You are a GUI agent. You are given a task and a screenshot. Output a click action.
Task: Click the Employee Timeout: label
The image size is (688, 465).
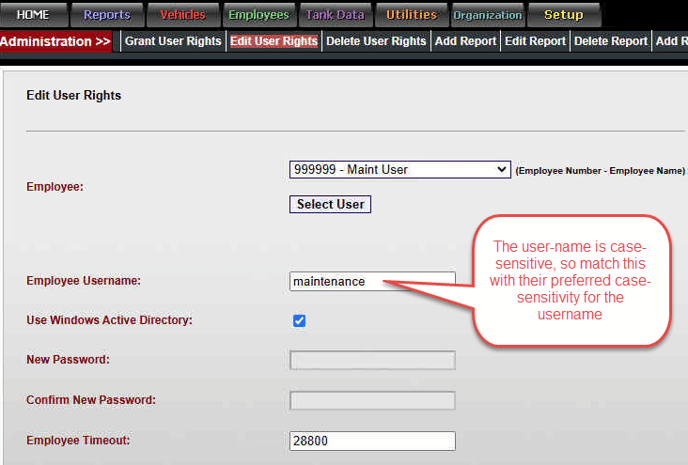tap(78, 440)
